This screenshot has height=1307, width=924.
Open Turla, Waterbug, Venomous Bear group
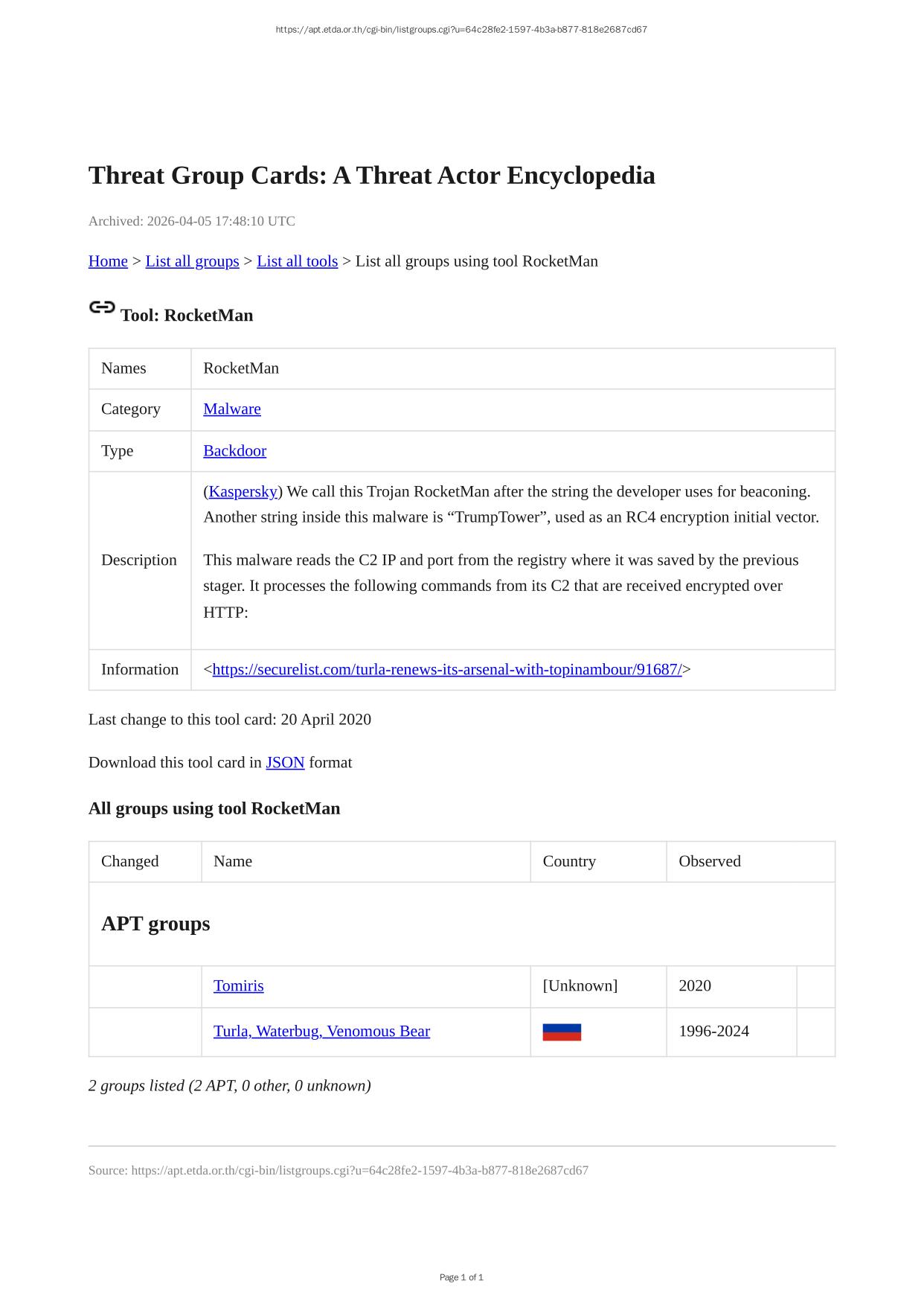[321, 1031]
